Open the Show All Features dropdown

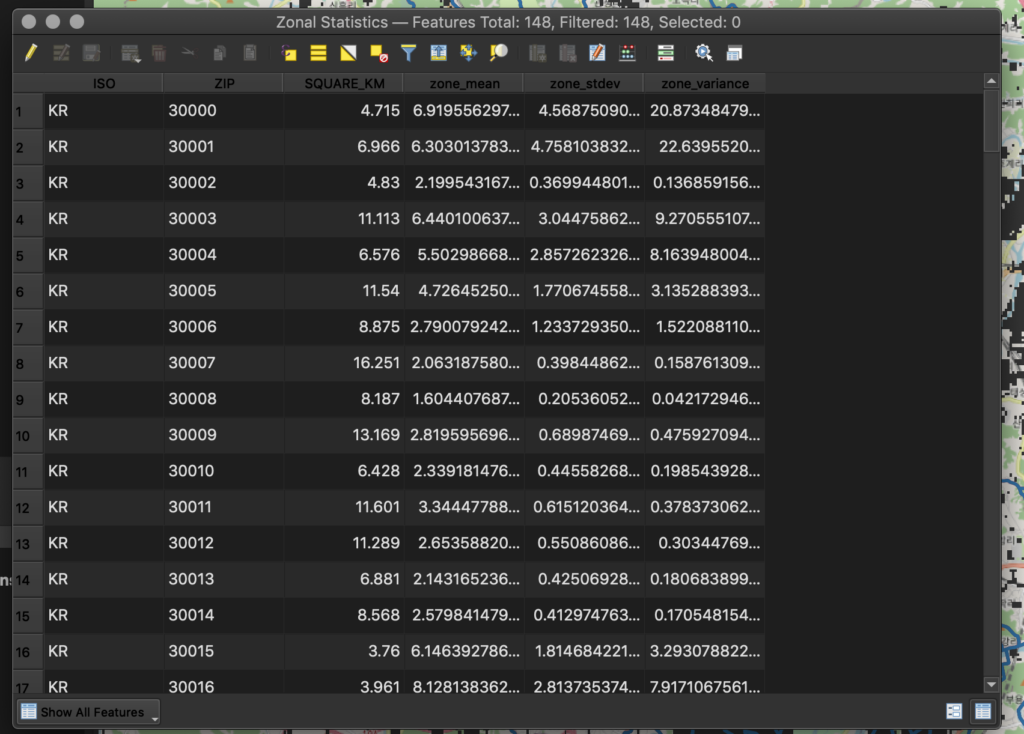click(89, 712)
